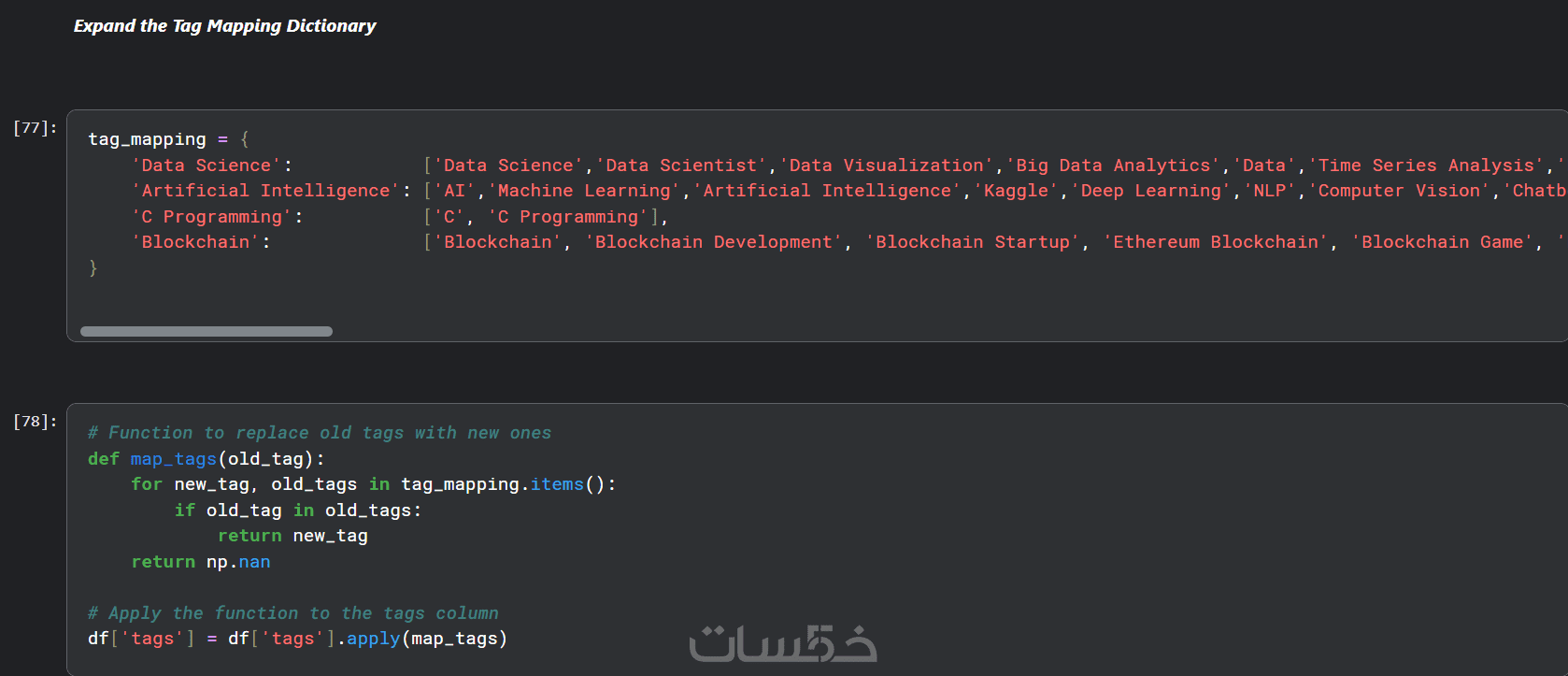Viewport: 1568px width, 676px height.
Task: Select cell 78 by its prompt number
Action: click(x=35, y=422)
